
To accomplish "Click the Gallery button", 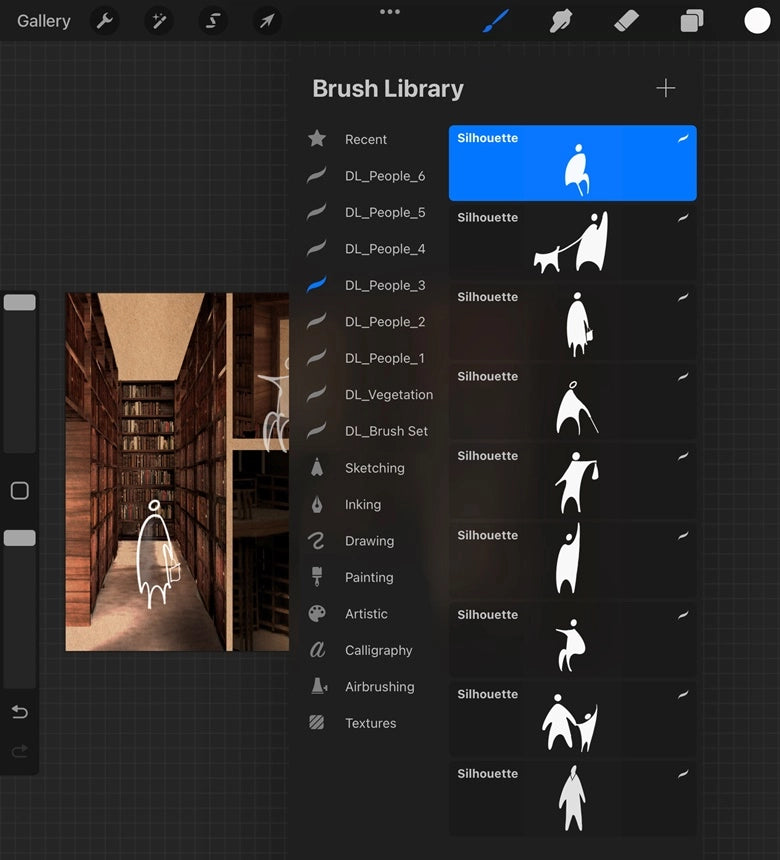I will (44, 21).
